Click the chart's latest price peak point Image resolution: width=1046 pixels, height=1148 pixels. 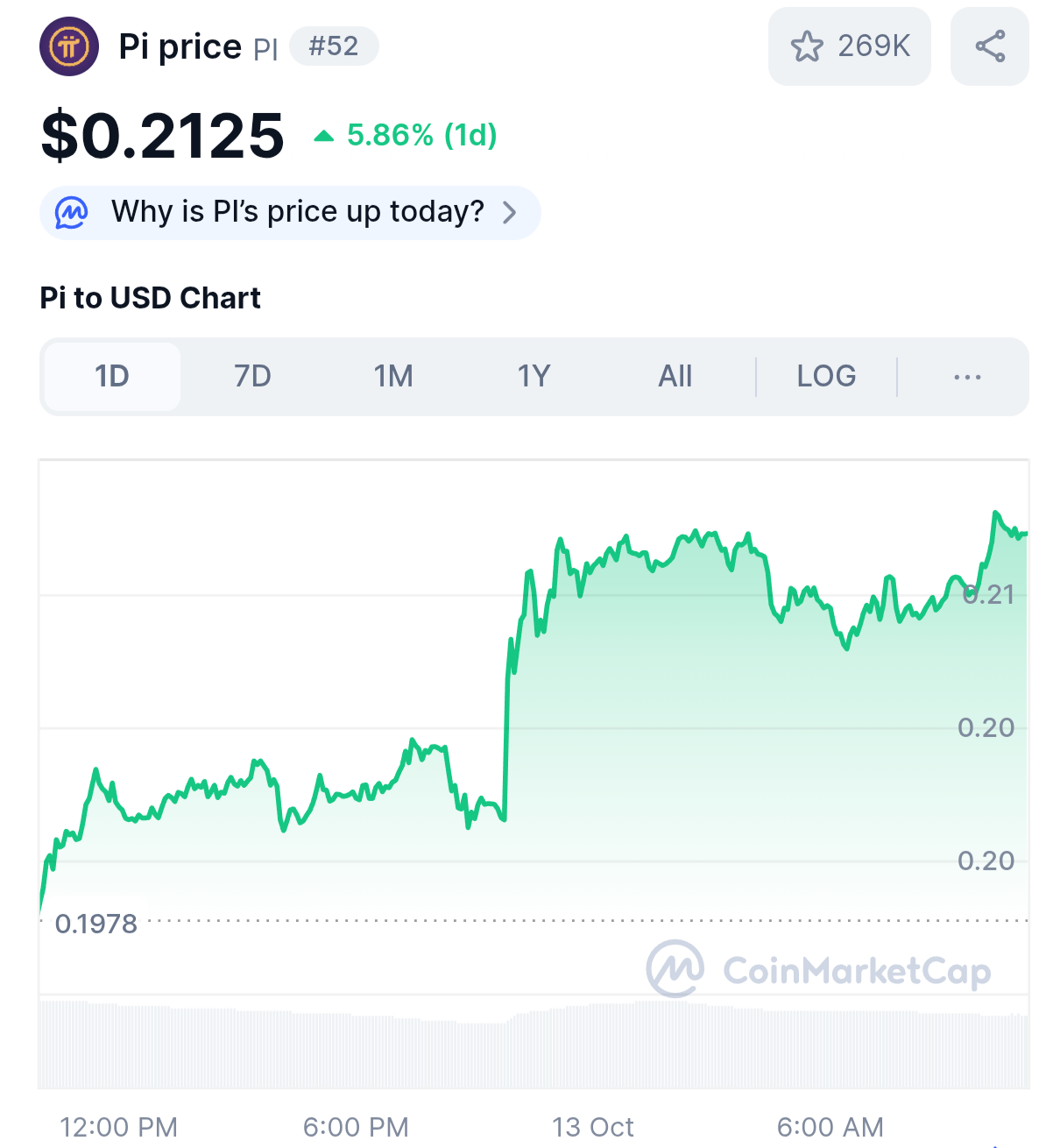click(996, 513)
